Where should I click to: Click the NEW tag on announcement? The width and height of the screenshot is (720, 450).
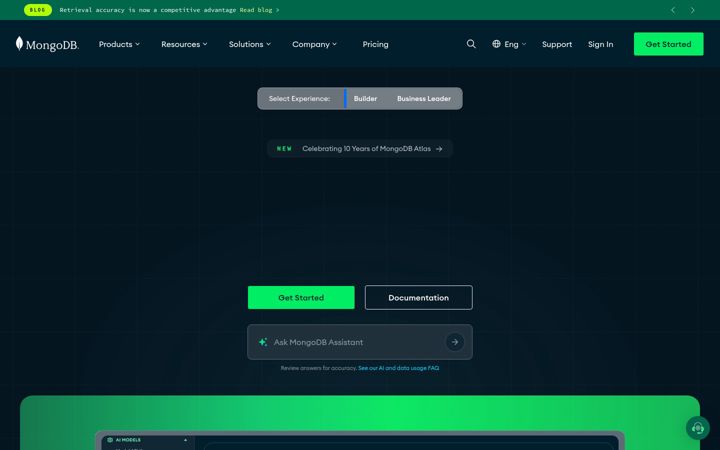[x=284, y=149]
